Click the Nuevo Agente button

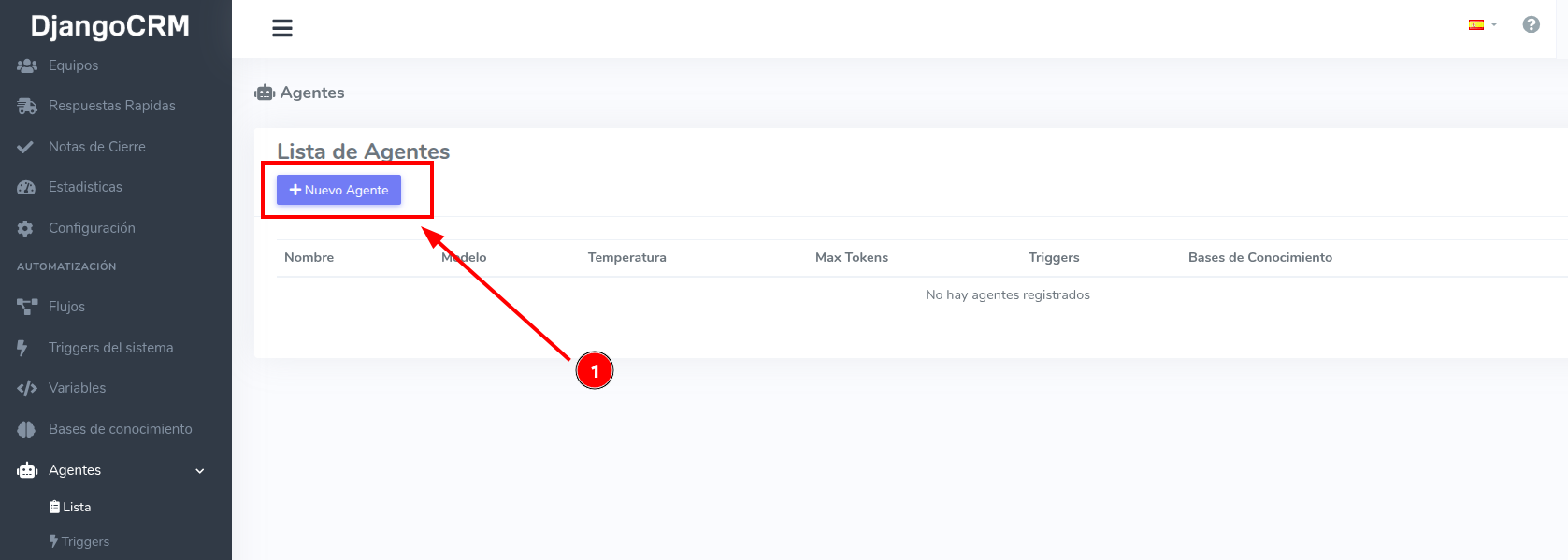point(338,190)
